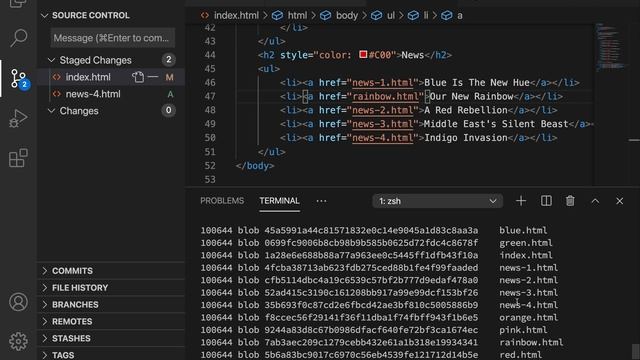Split the terminal panel
The width and height of the screenshot is (640, 360).
[x=546, y=201]
